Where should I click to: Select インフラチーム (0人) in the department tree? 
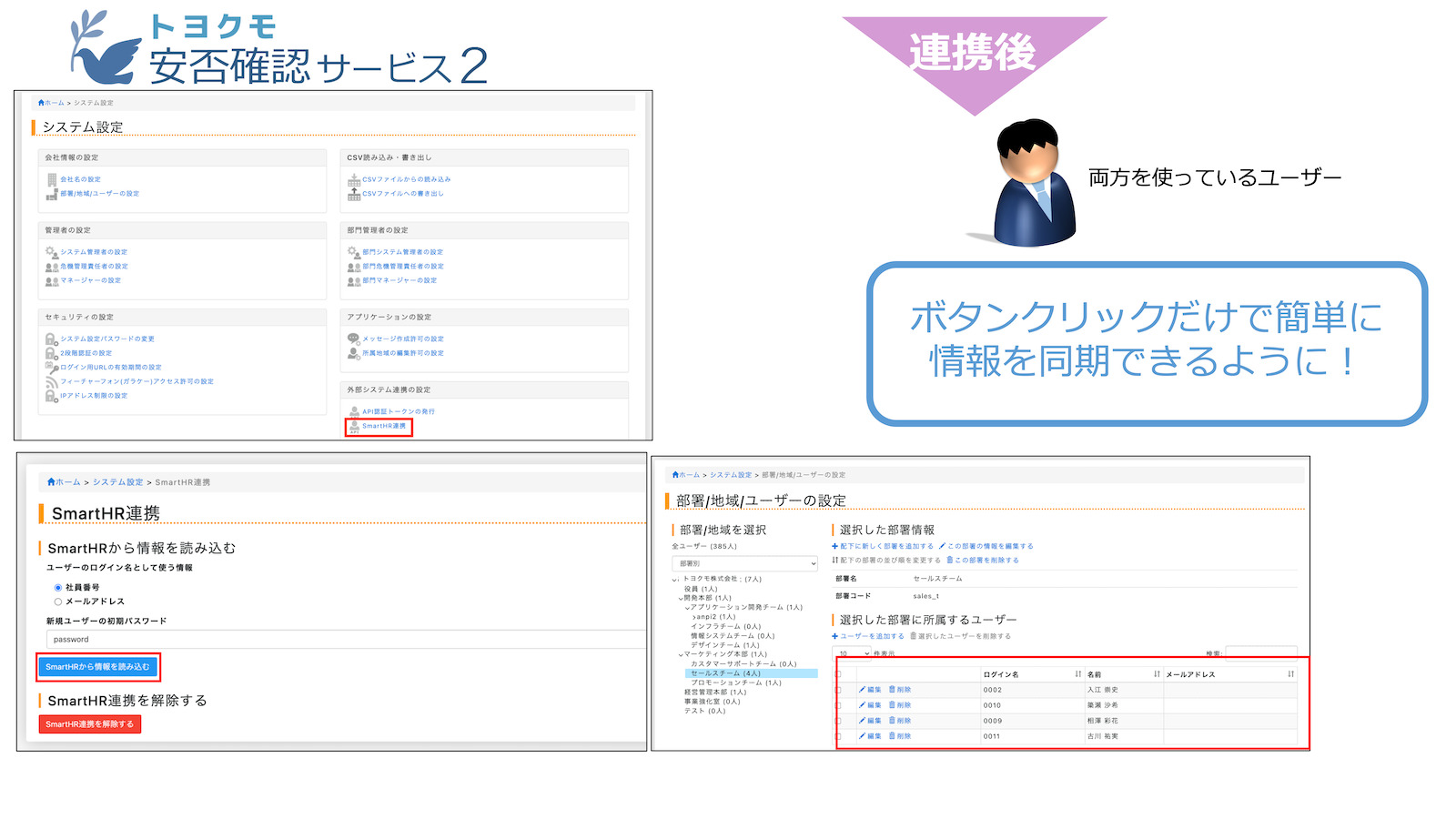[725, 626]
